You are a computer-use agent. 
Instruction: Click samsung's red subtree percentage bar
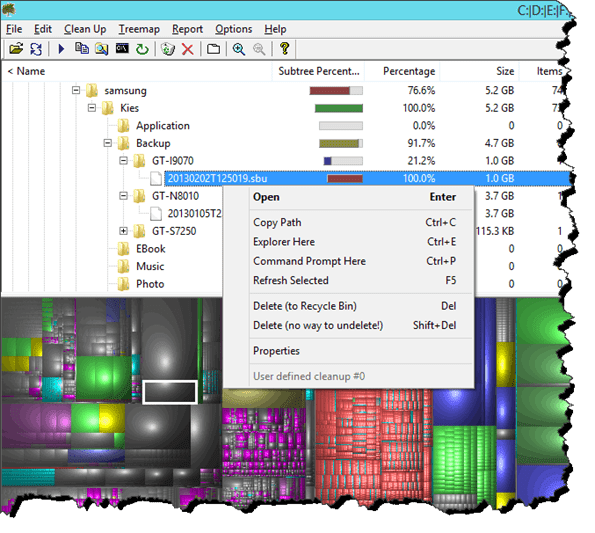coord(329,91)
